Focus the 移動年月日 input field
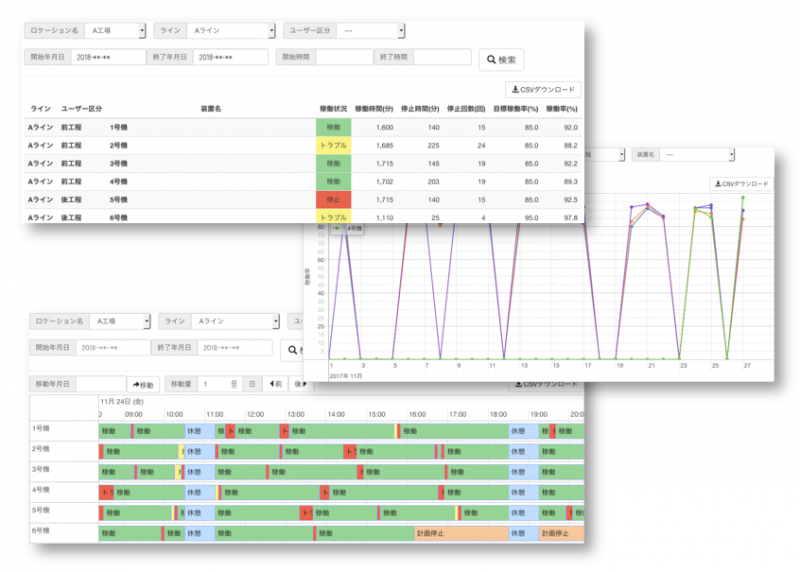The image size is (800, 572). 101,384
